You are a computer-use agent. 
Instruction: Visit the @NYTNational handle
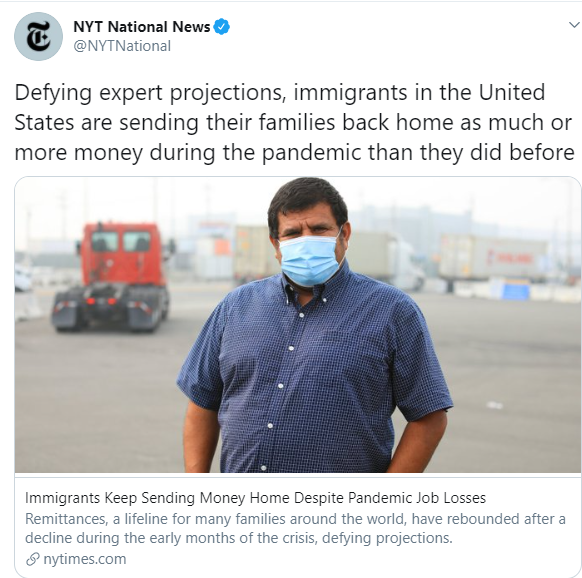[x=122, y=46]
